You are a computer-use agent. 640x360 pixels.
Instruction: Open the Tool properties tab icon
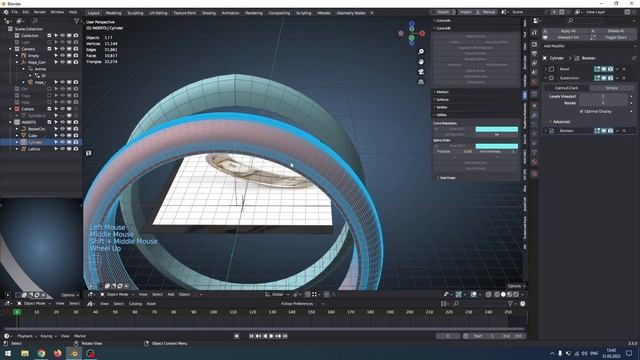tap(534, 33)
